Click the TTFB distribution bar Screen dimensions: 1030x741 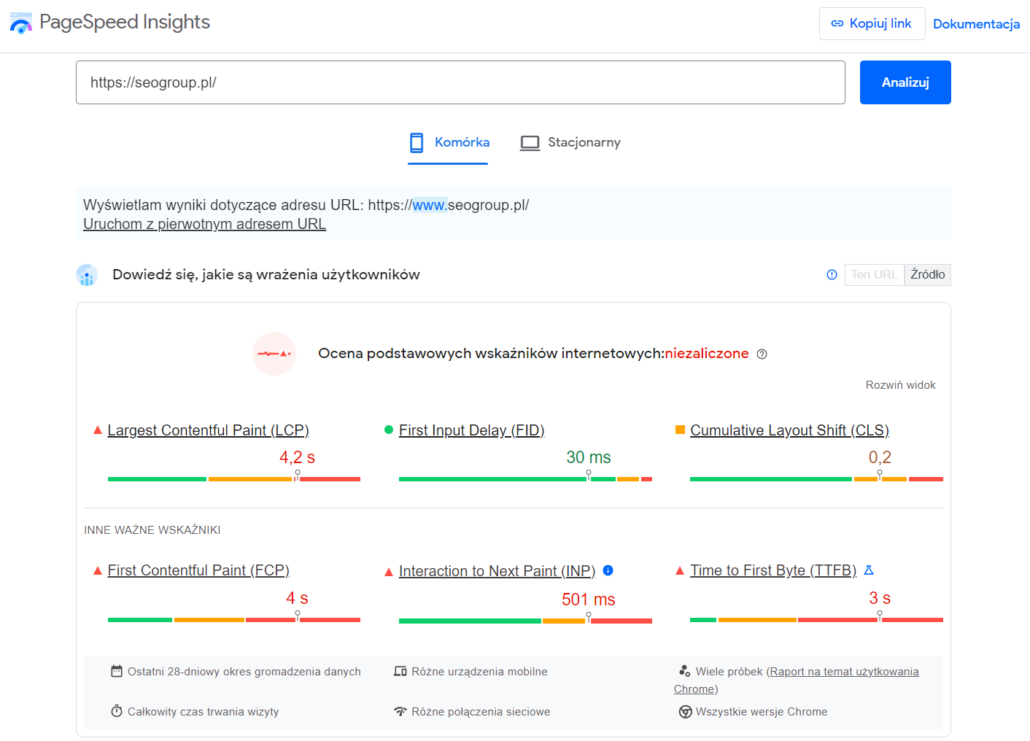[817, 619]
